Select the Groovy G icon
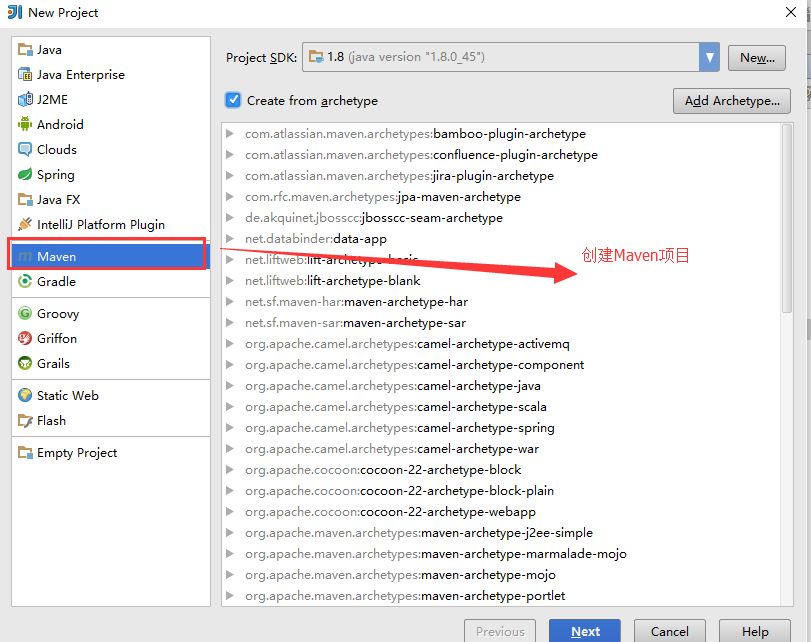811x642 pixels. pos(25,313)
